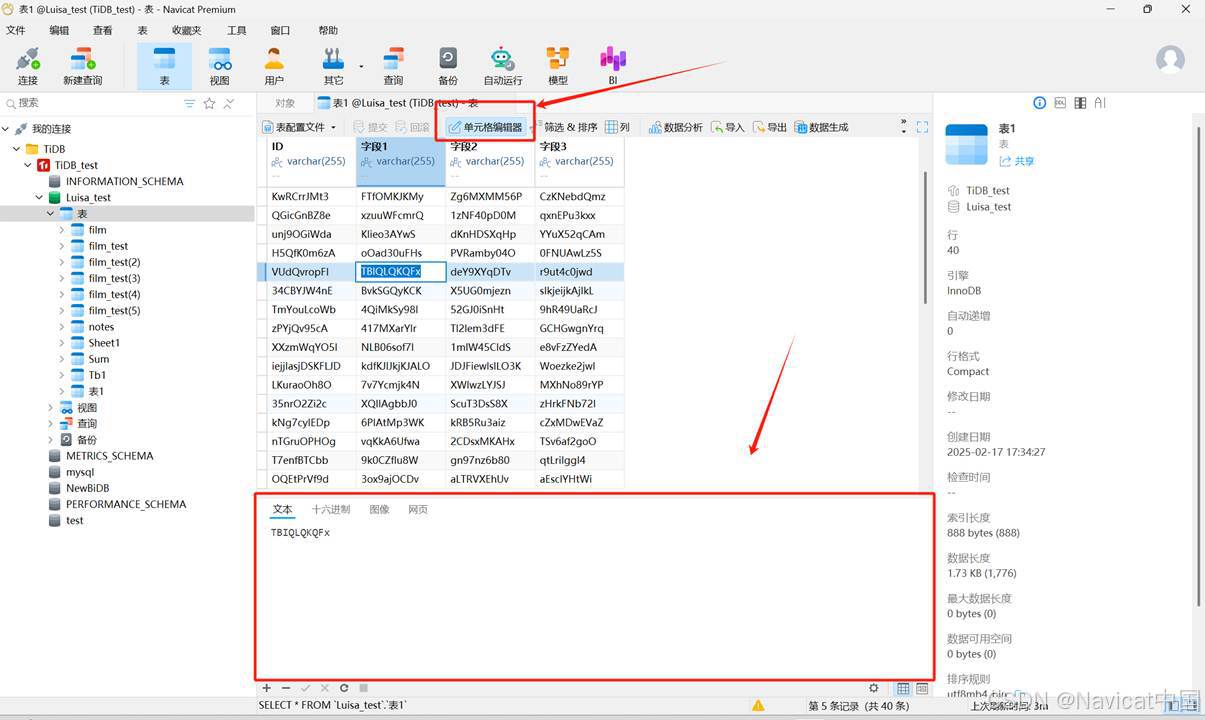Open the column layout panel icon

point(1080,103)
